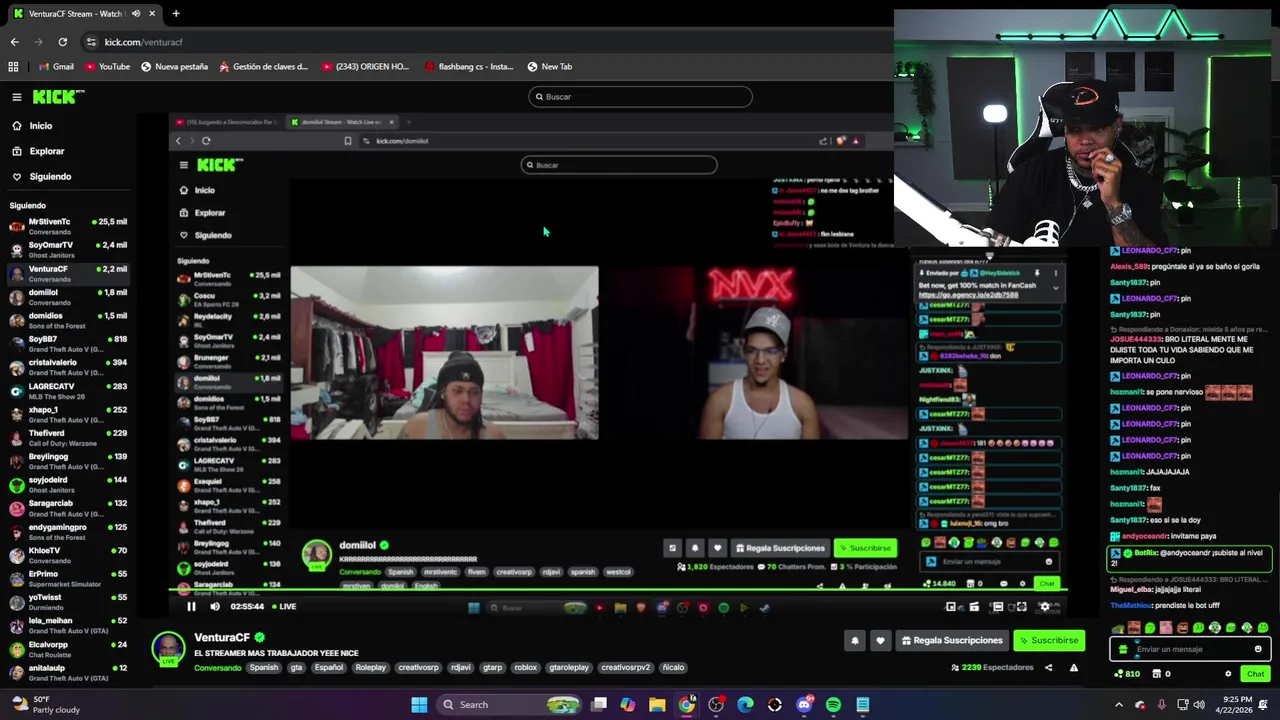Screen dimensions: 1280x720
Task: Open anitalaulp channel in sidebar
Action: (68, 673)
